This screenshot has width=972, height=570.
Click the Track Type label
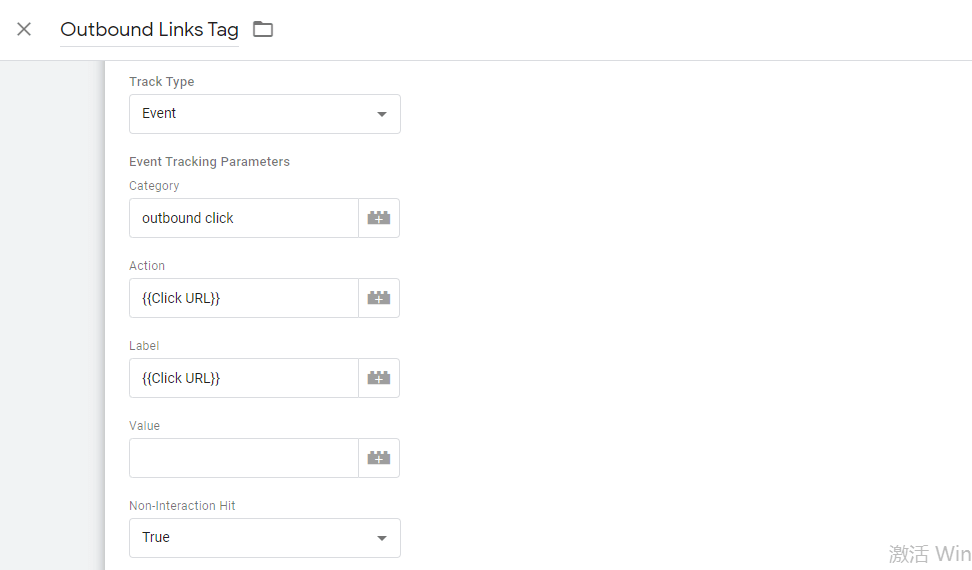(162, 82)
